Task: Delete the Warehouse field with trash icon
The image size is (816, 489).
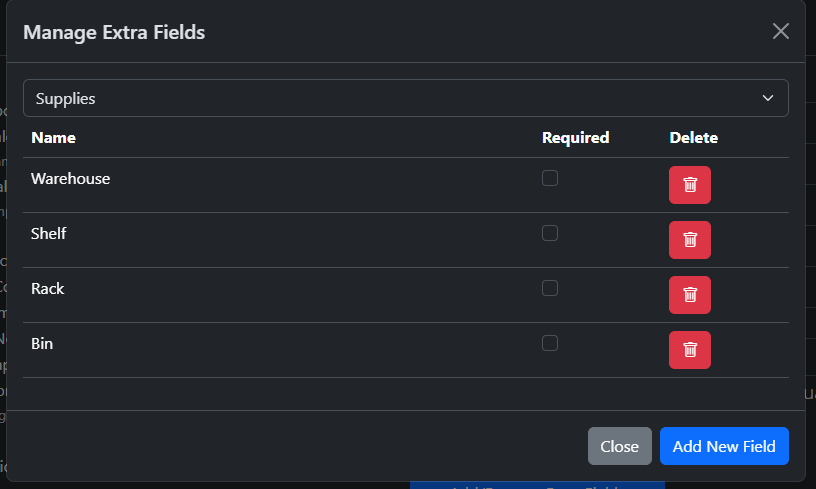Action: [x=689, y=185]
